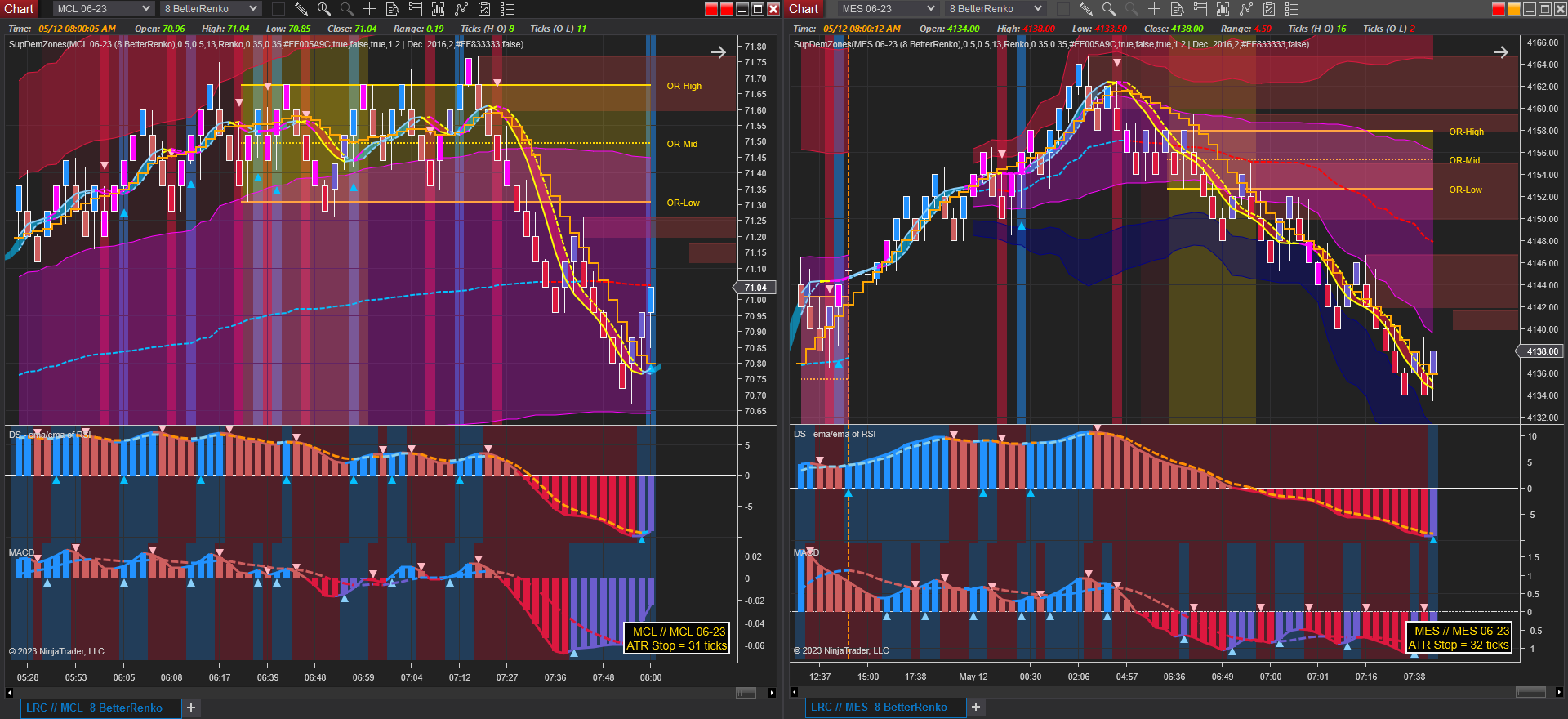Click the OR-Low label in MCL chart
The height and width of the screenshot is (719, 1568).
point(684,203)
